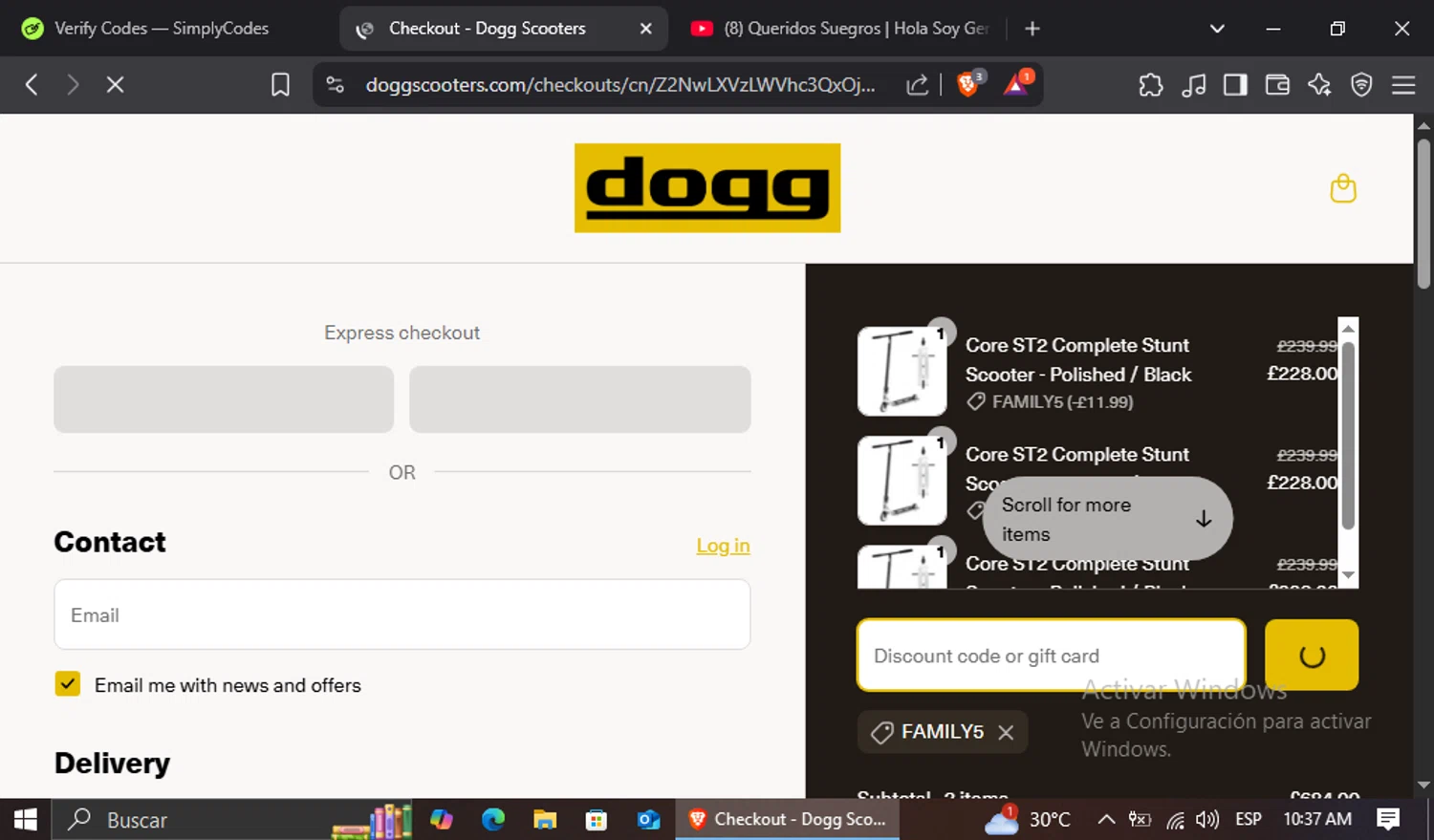Open Brave Shields lion icon
Image resolution: width=1434 pixels, height=840 pixels.
tap(967, 84)
